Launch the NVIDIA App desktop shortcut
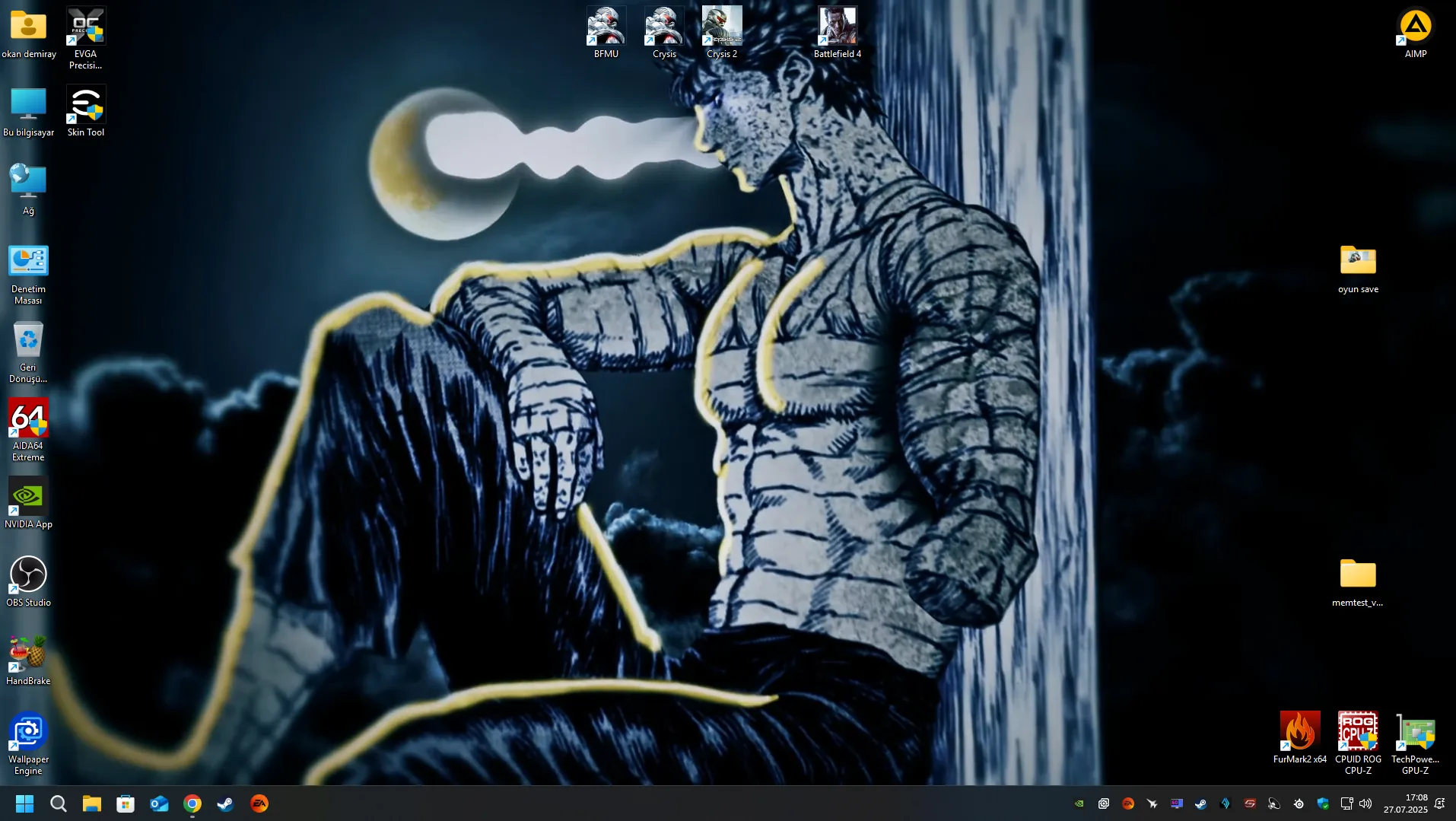This screenshot has width=1456, height=821. click(x=28, y=504)
